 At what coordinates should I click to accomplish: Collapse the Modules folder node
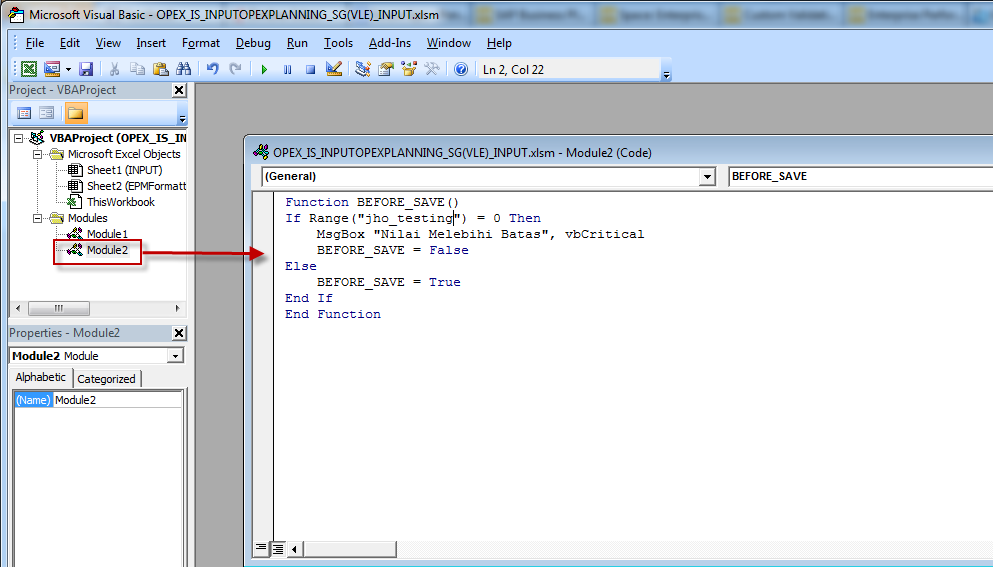(x=37, y=218)
